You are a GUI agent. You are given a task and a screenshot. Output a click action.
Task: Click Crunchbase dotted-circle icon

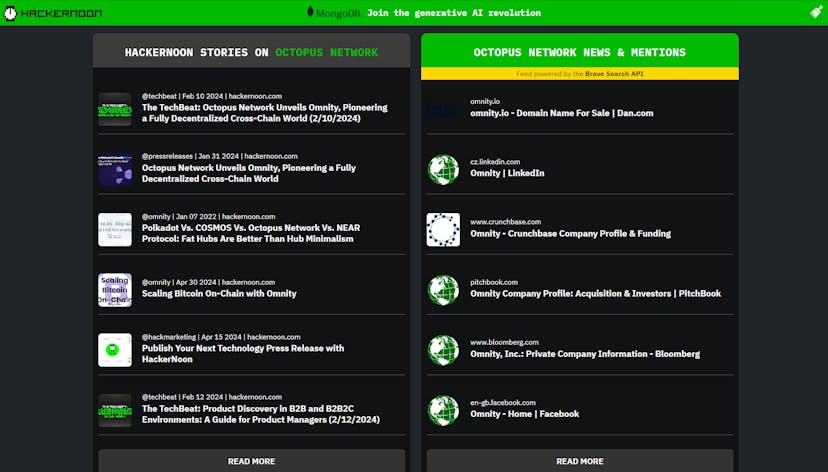pos(443,229)
